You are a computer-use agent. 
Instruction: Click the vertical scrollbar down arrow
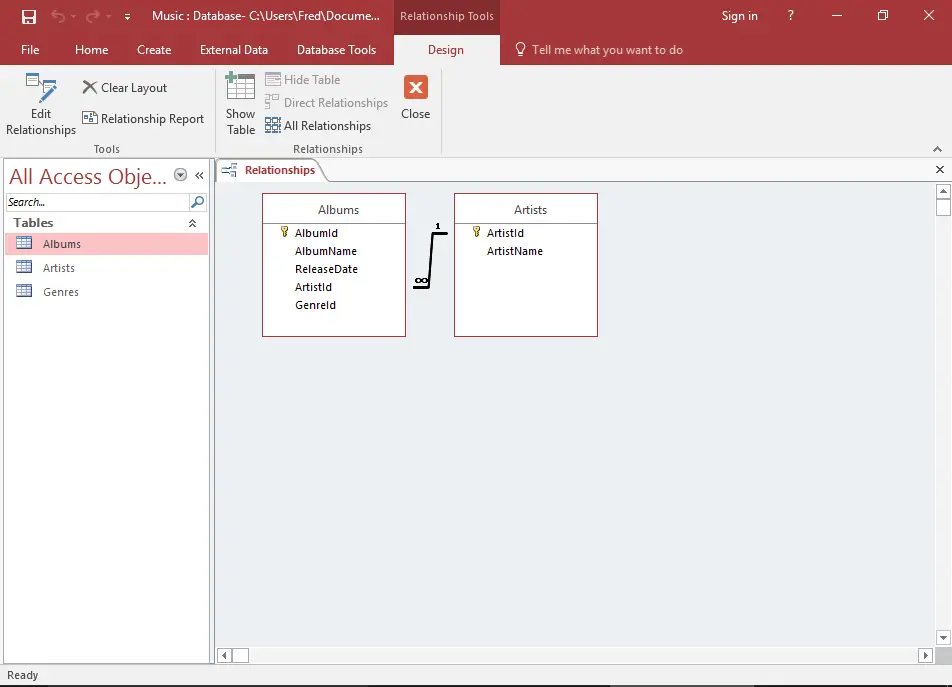click(x=943, y=638)
